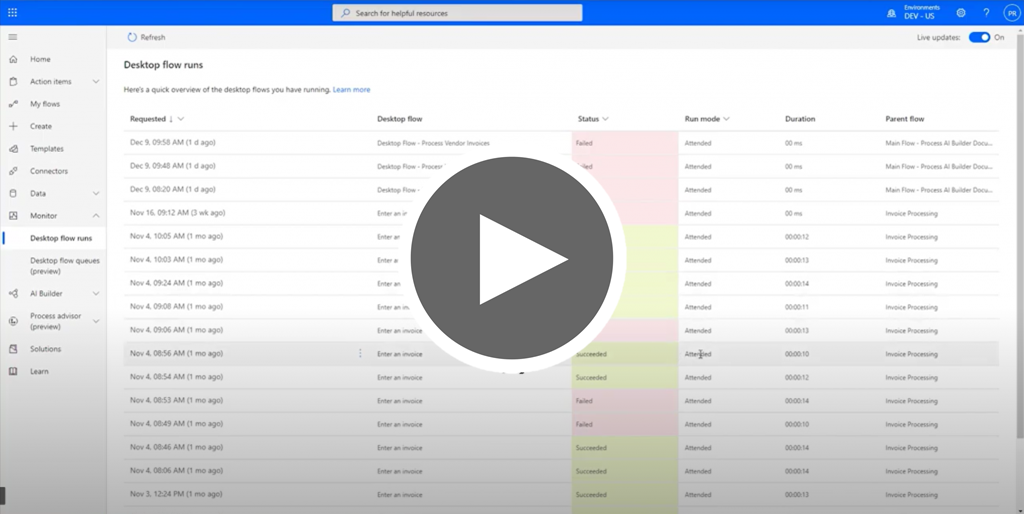Open Enter an invoice for Nov 4, 08:46 AM
Image resolution: width=1024 pixels, height=515 pixels.
coord(400,448)
